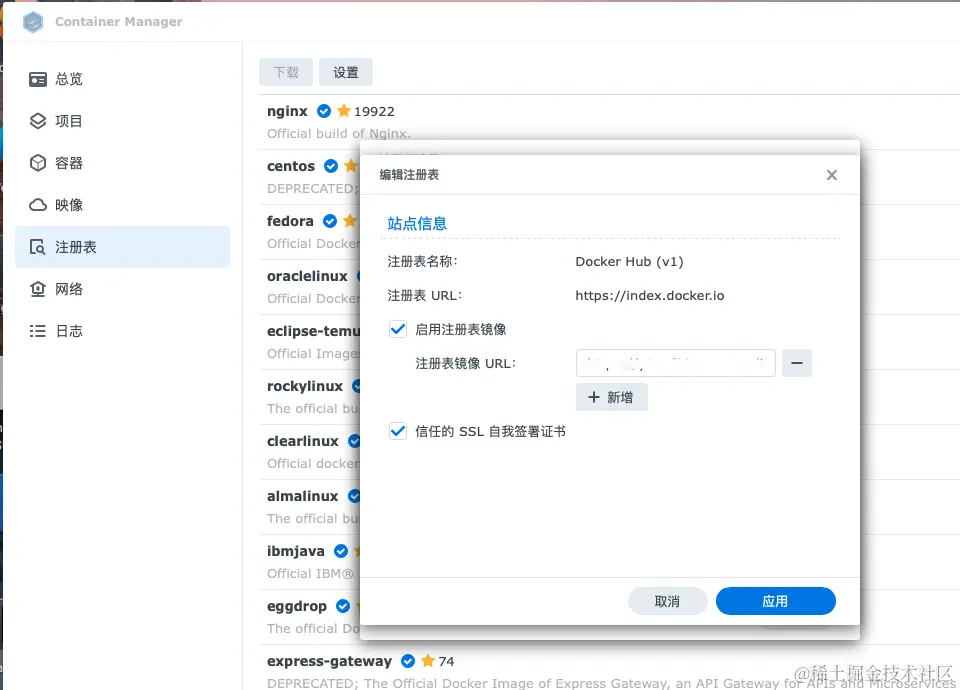Click the 映像 cloud sidebar icon
This screenshot has width=960, height=690.
(38, 205)
